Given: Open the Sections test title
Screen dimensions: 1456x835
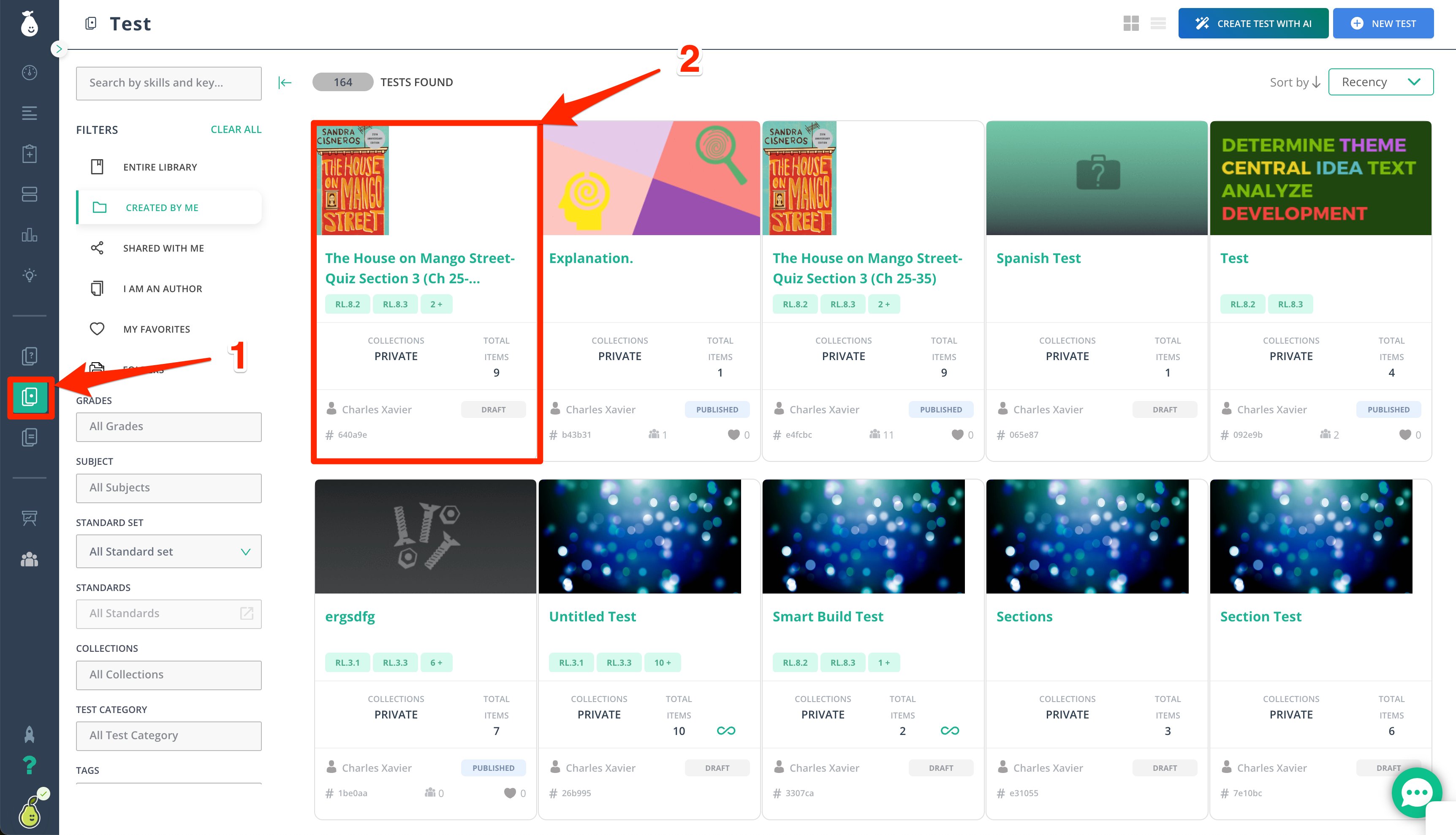Looking at the screenshot, I should click(x=1024, y=616).
